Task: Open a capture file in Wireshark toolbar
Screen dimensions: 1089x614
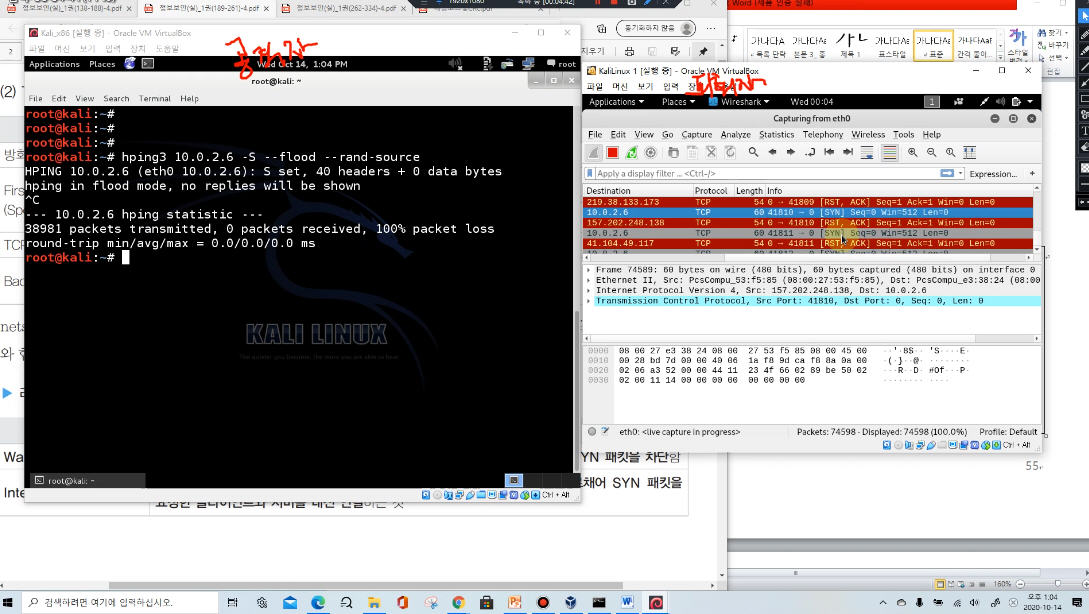Action: coord(673,153)
